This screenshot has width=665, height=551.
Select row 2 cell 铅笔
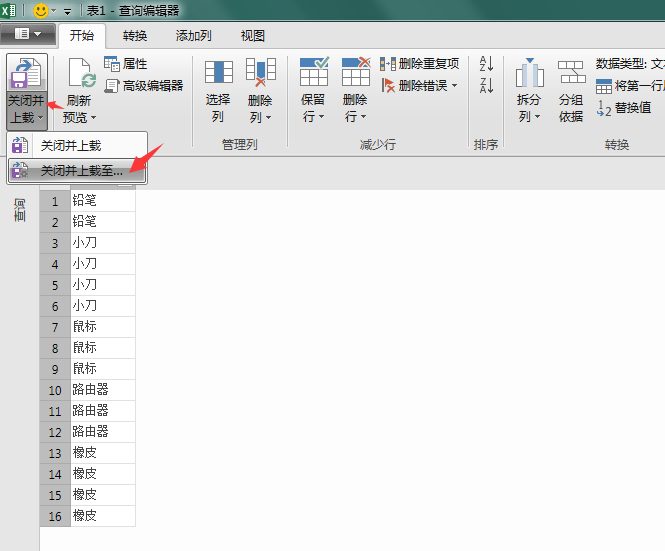[x=103, y=221]
